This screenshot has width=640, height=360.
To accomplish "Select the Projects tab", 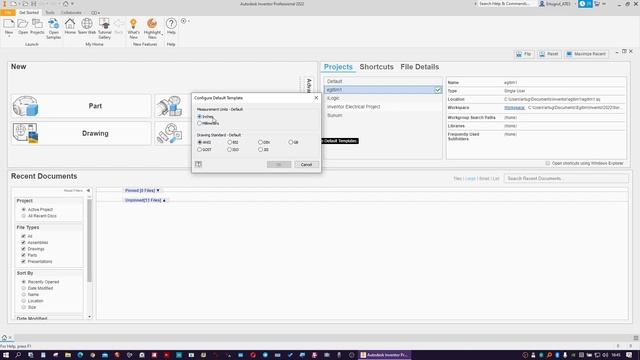I will (x=338, y=67).
